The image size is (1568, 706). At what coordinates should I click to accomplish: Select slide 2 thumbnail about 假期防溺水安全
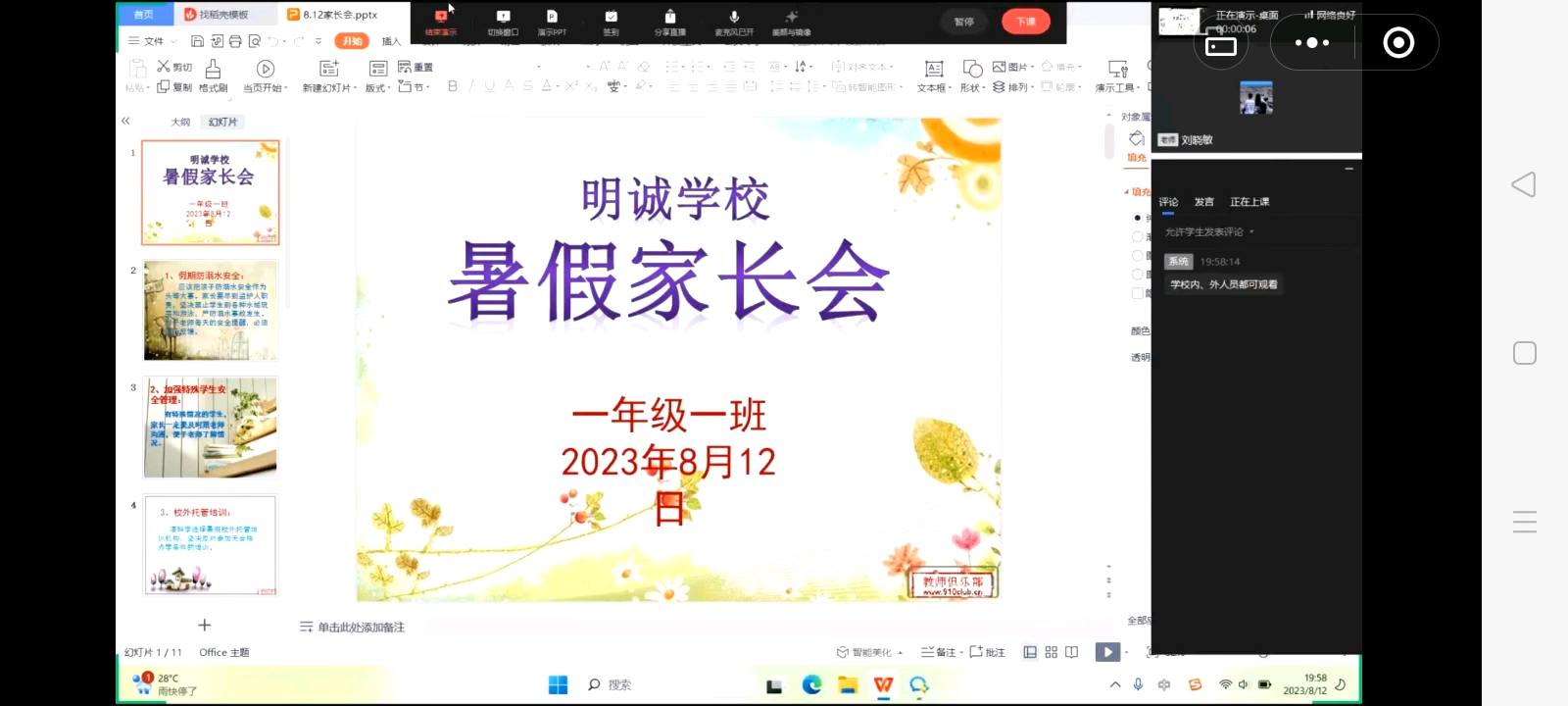click(x=211, y=310)
